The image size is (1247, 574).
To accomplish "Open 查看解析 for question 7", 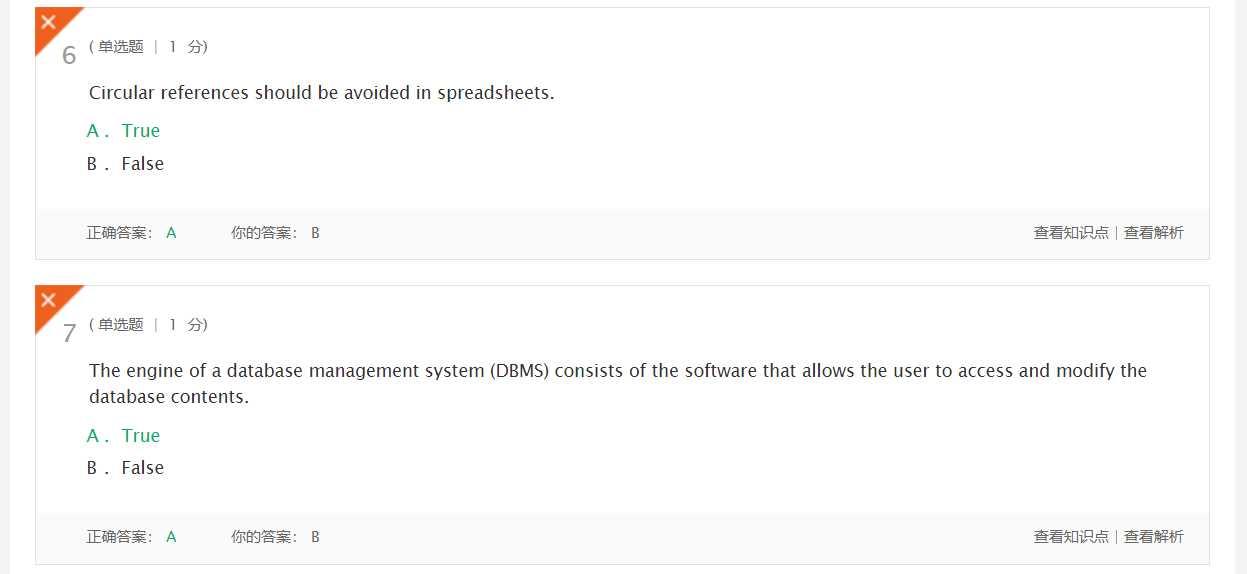I will [x=1154, y=537].
